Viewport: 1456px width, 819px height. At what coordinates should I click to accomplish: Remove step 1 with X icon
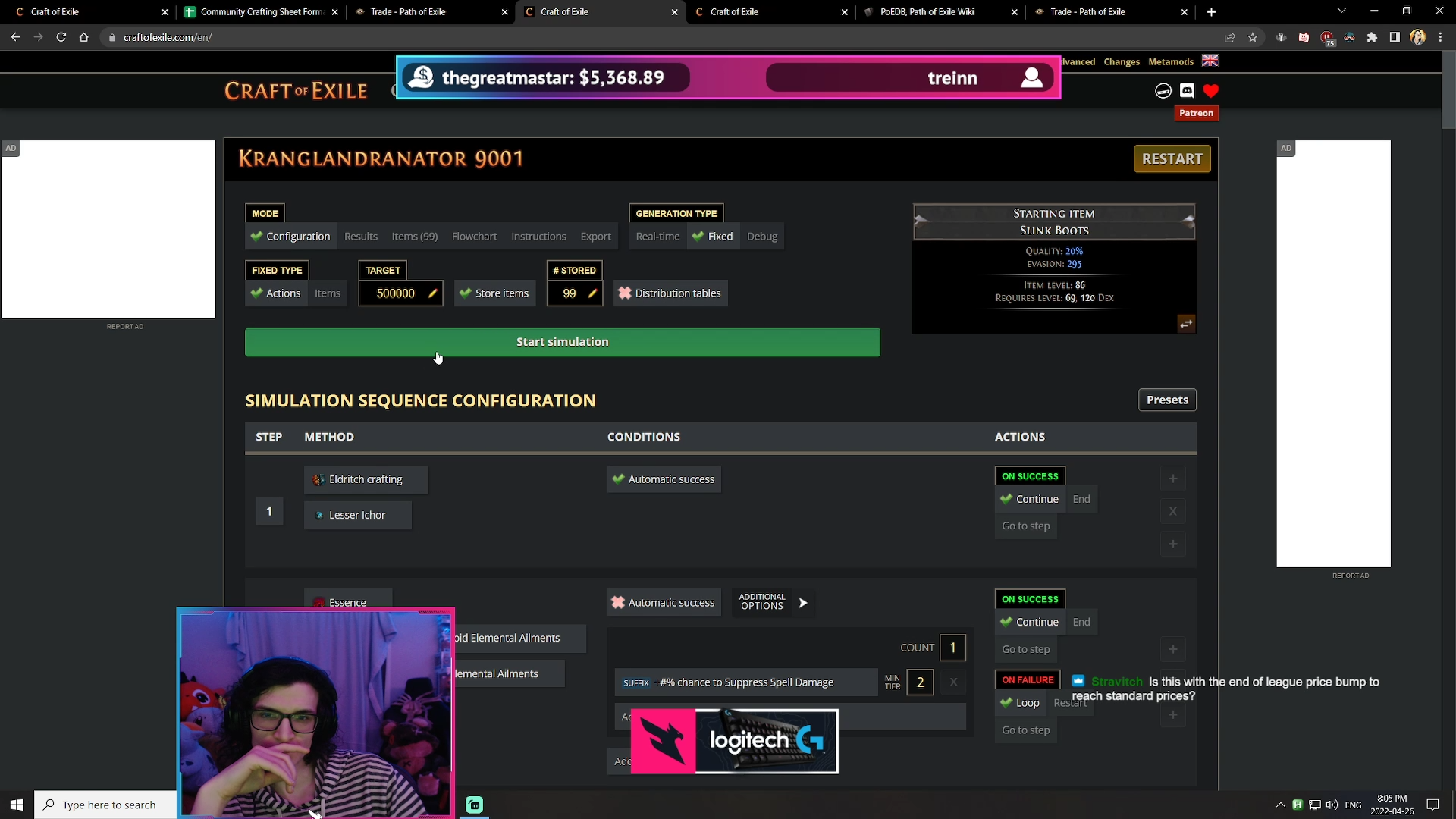click(1172, 511)
